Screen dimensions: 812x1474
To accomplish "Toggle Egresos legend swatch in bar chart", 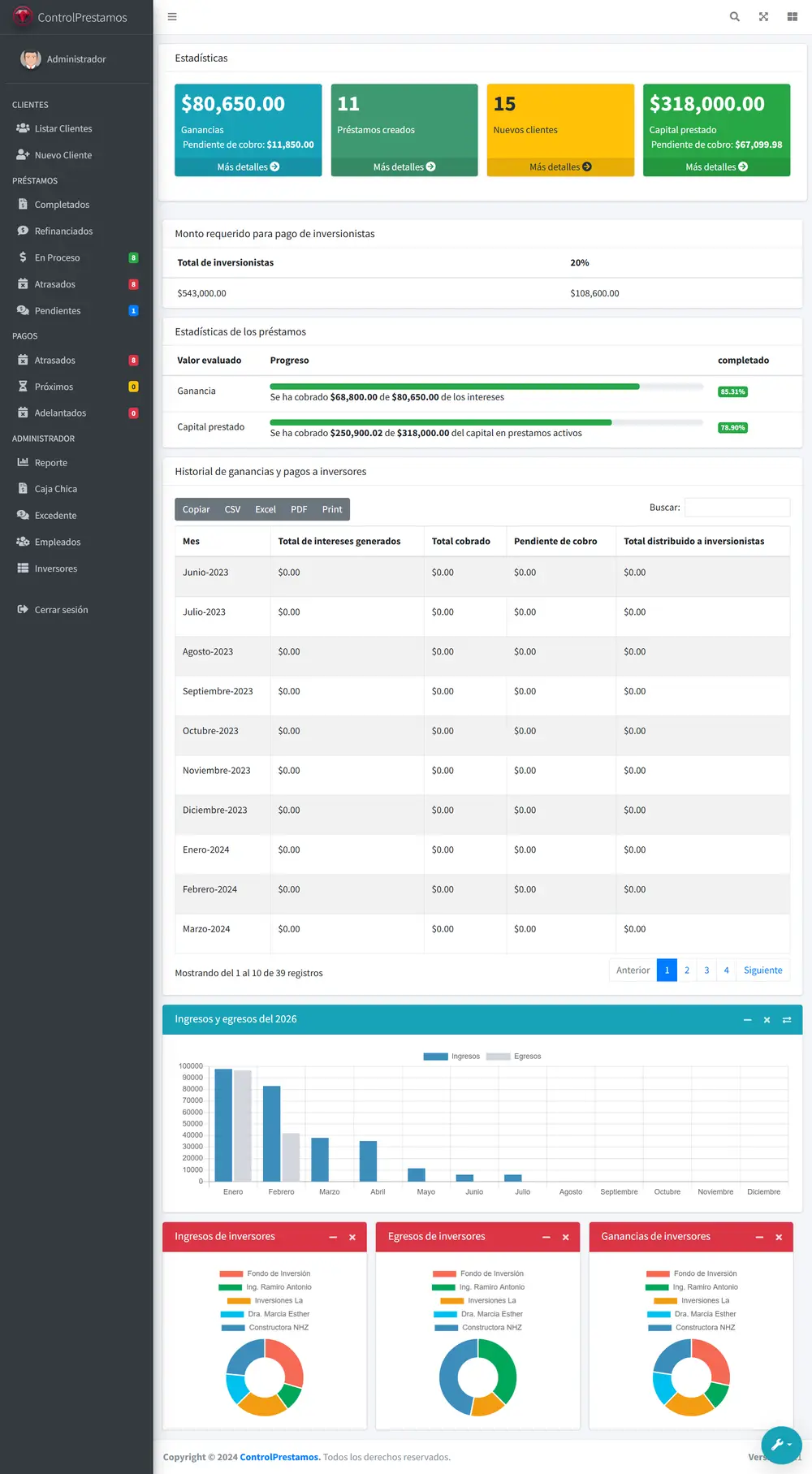I will tap(499, 1057).
